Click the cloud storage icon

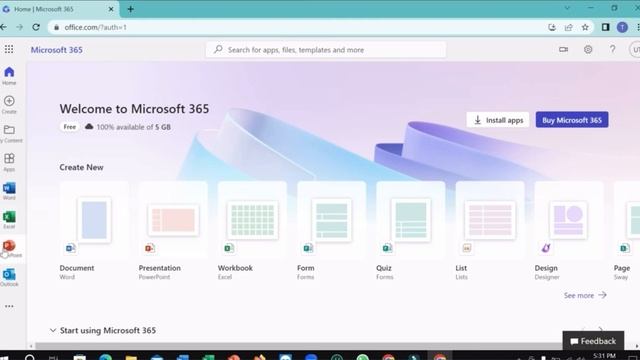(89, 127)
